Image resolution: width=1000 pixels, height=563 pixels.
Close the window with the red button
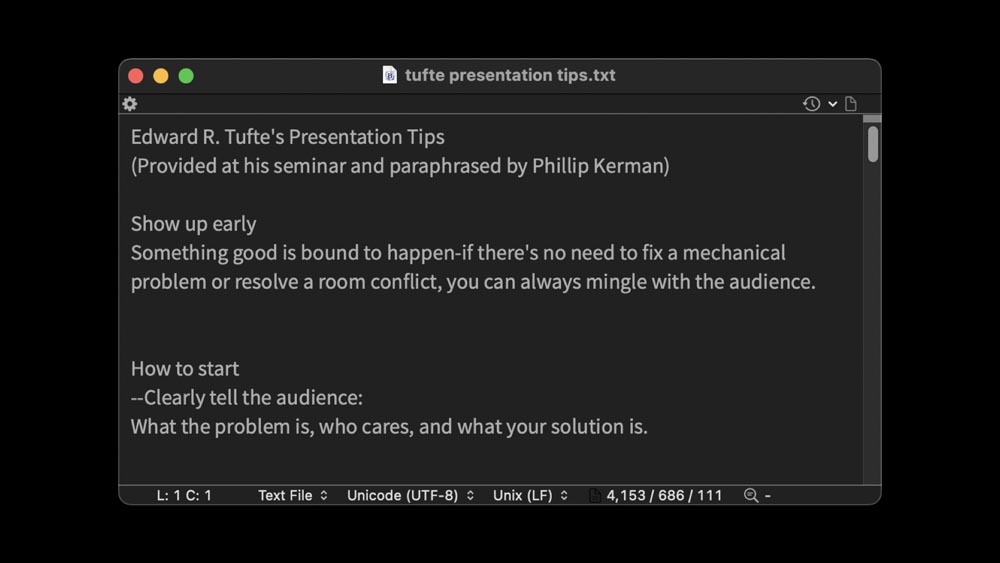click(x=136, y=76)
